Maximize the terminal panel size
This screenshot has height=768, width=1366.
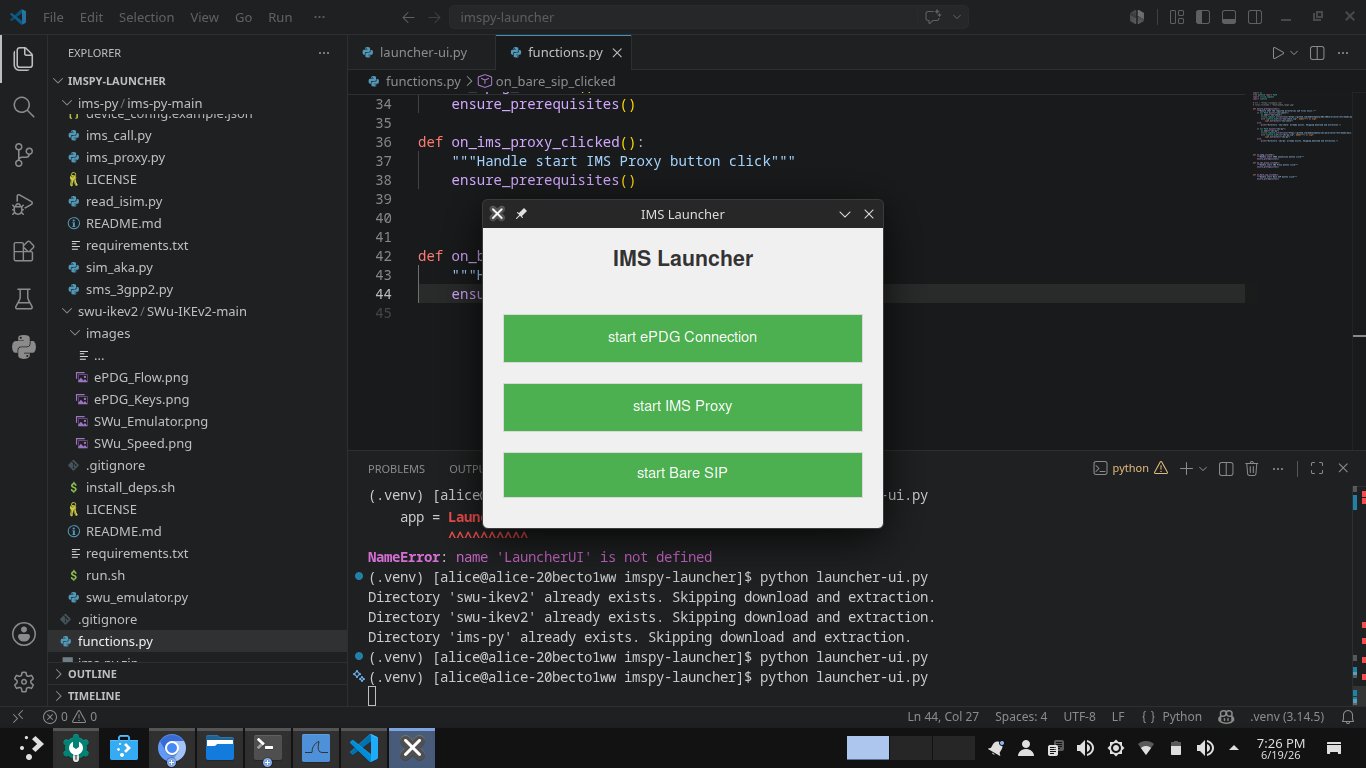click(x=1317, y=468)
